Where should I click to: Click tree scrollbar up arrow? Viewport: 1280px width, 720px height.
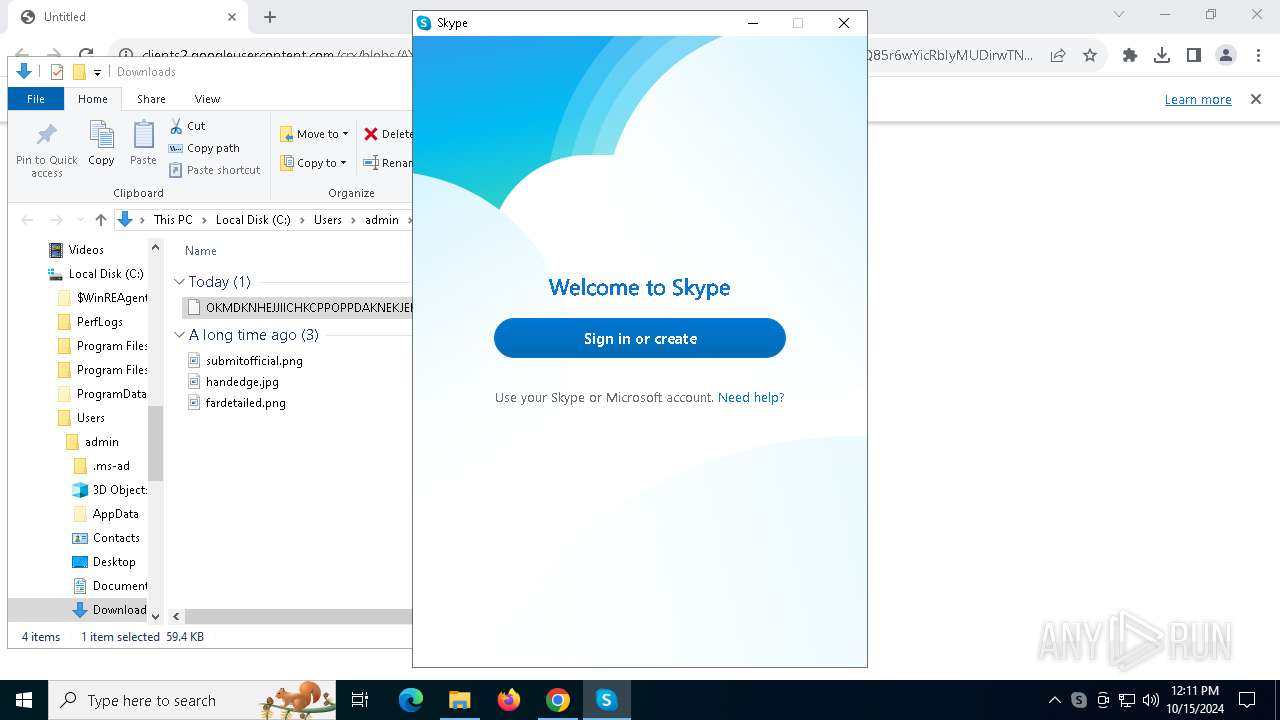[155, 248]
